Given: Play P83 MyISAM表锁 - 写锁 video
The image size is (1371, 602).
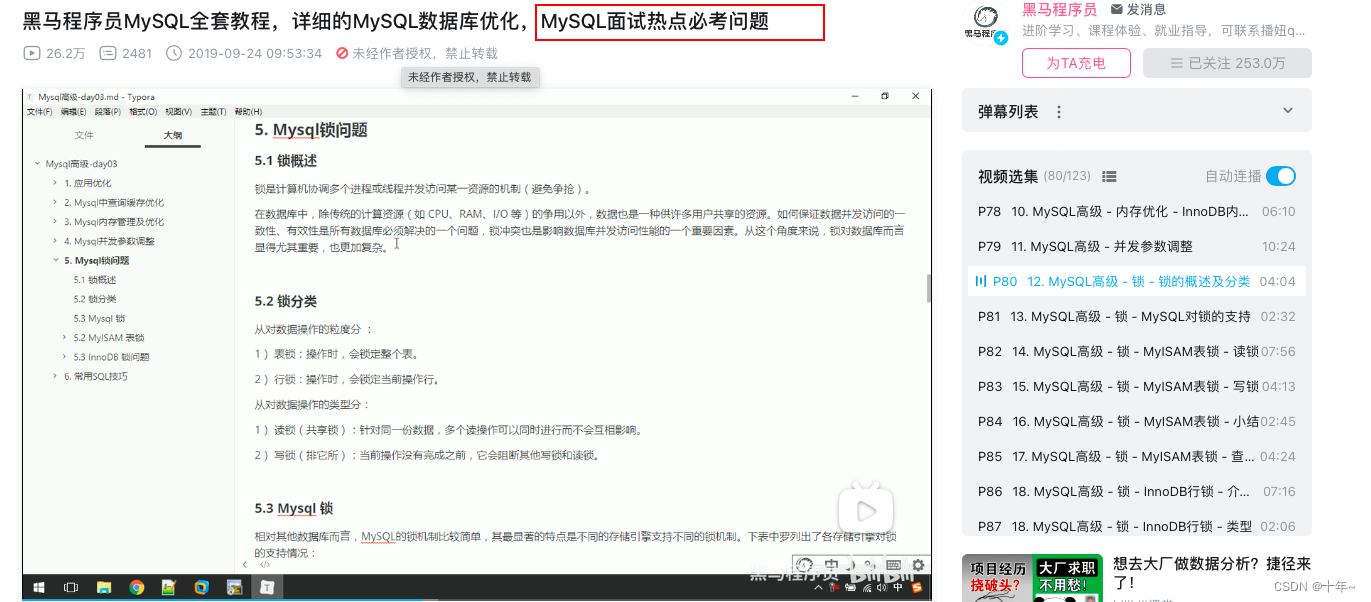Looking at the screenshot, I should click(1137, 387).
